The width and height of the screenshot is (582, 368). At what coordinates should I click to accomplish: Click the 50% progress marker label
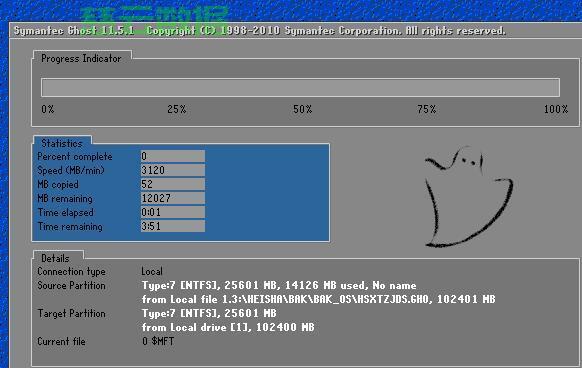pyautogui.click(x=303, y=109)
